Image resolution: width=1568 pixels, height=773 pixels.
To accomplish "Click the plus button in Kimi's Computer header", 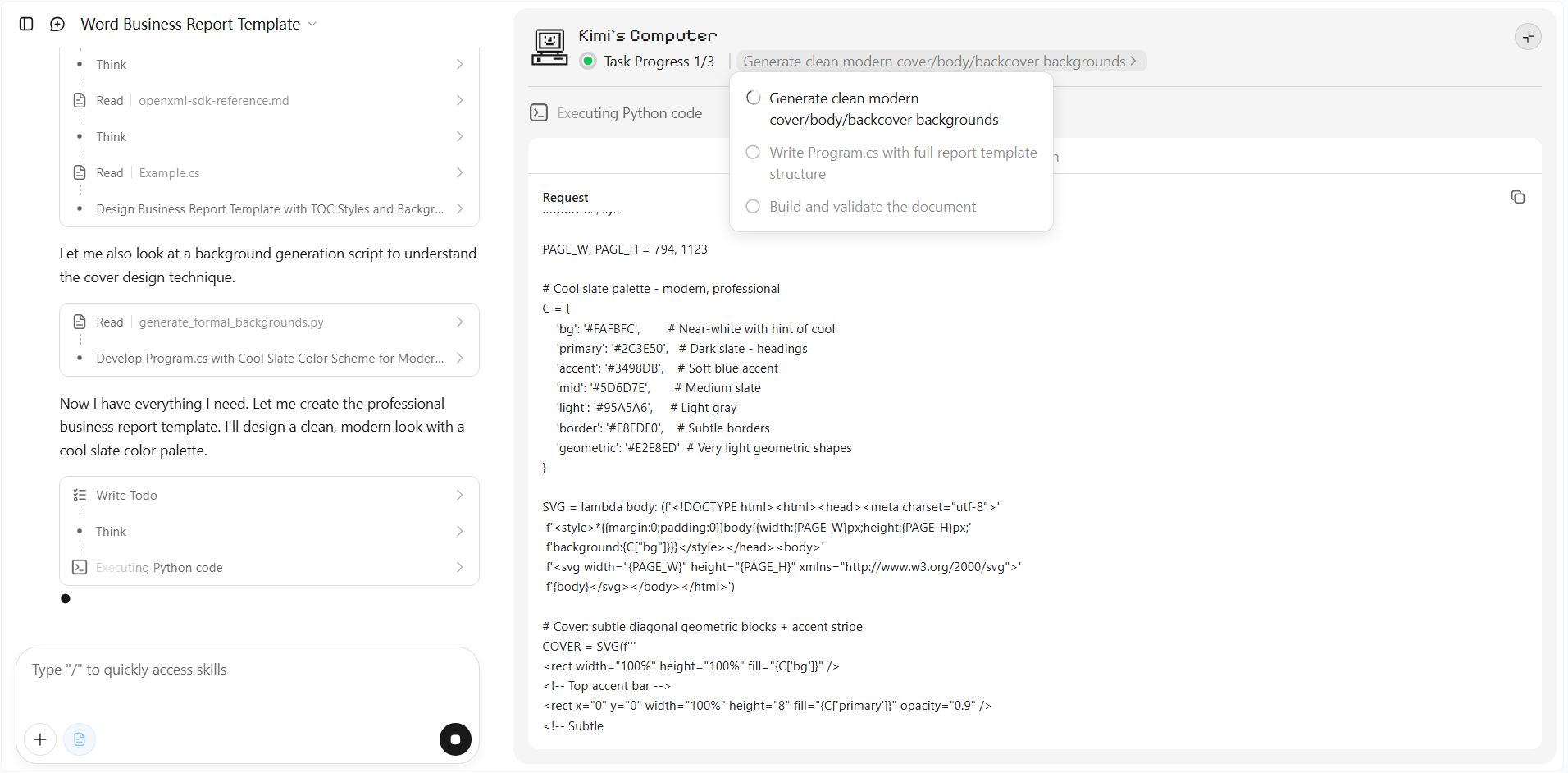I will tap(1528, 37).
